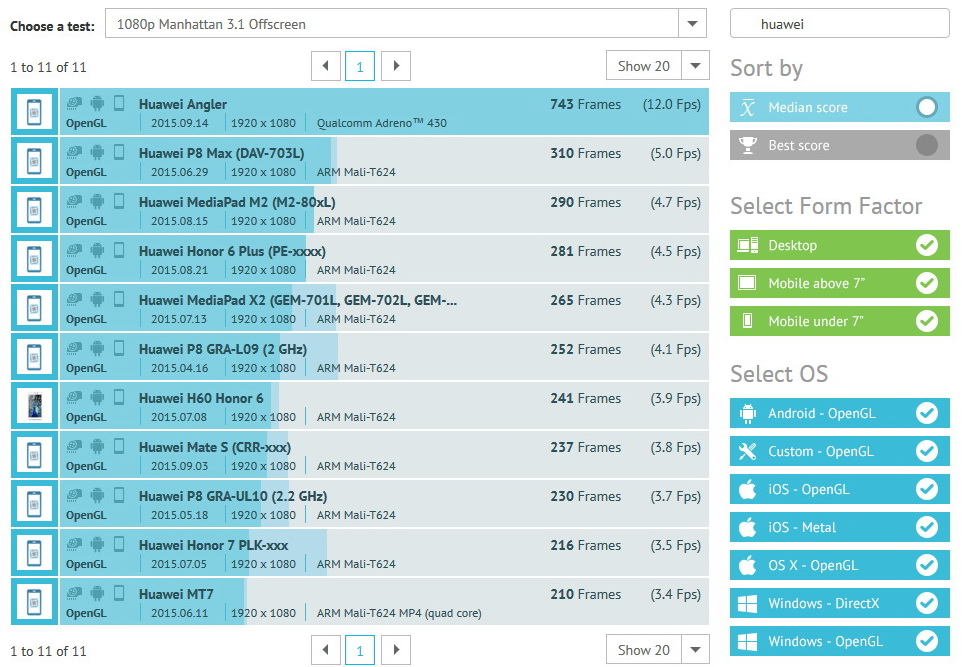Screen dimensions: 963x667
Task: Go to next page using top pager arrow
Action: click(396, 66)
